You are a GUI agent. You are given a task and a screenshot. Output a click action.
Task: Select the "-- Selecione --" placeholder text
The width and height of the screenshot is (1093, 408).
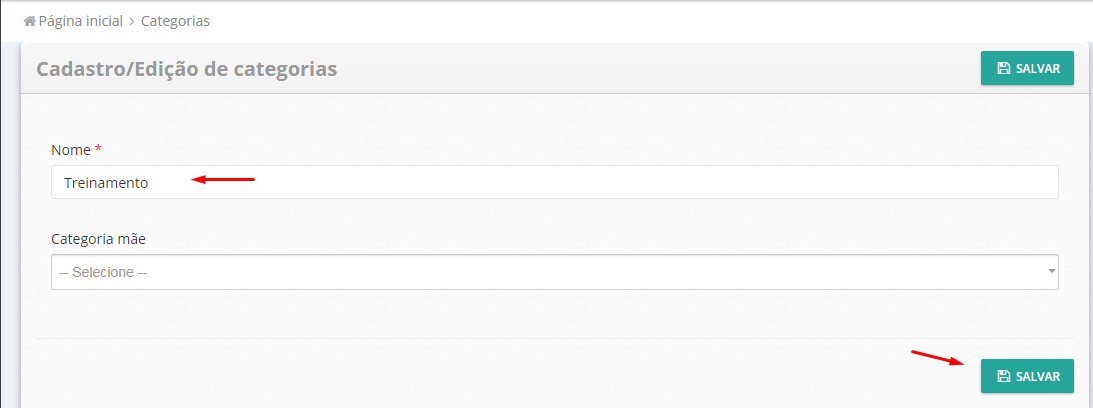pos(103,272)
